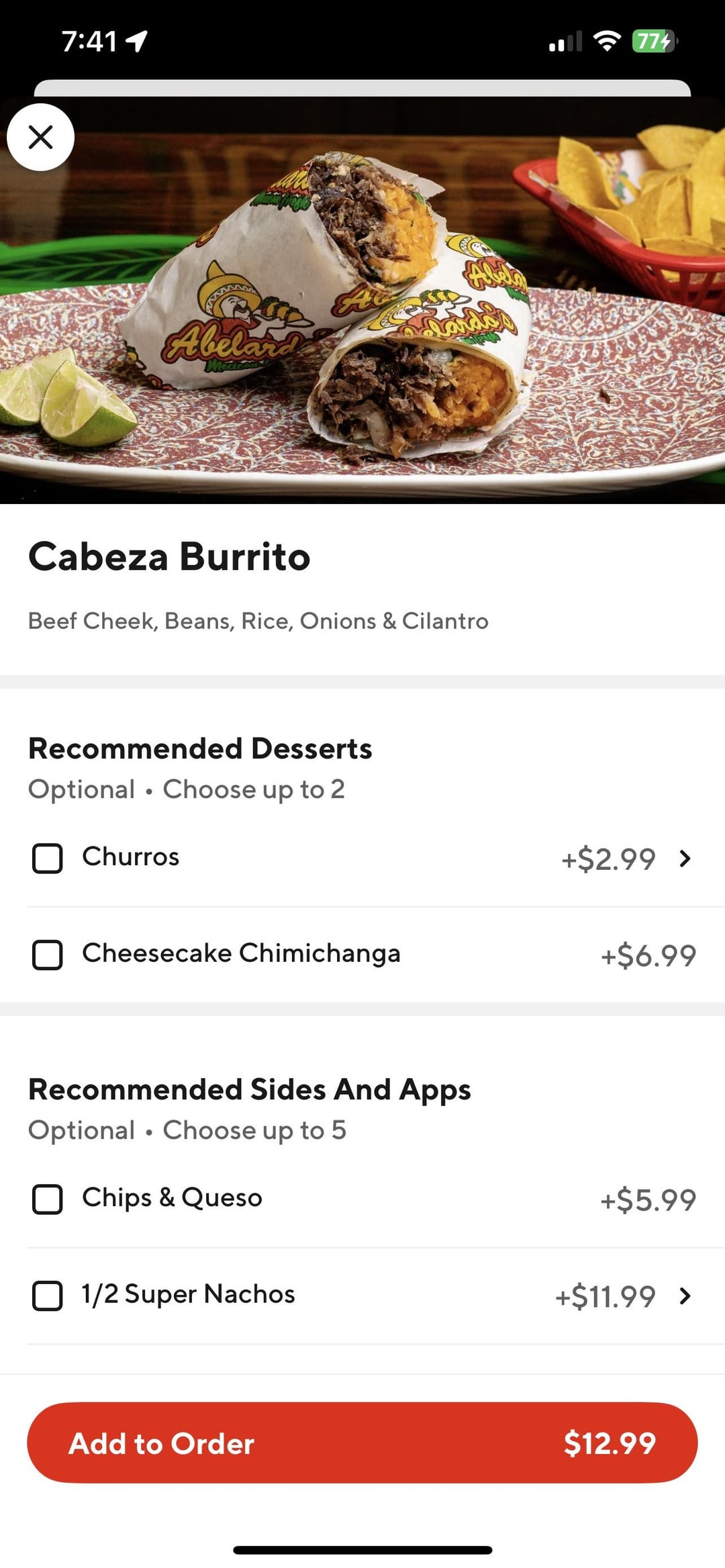The height and width of the screenshot is (1568, 725).
Task: Tap the Cheesecake Chimichanga label
Action: click(241, 953)
